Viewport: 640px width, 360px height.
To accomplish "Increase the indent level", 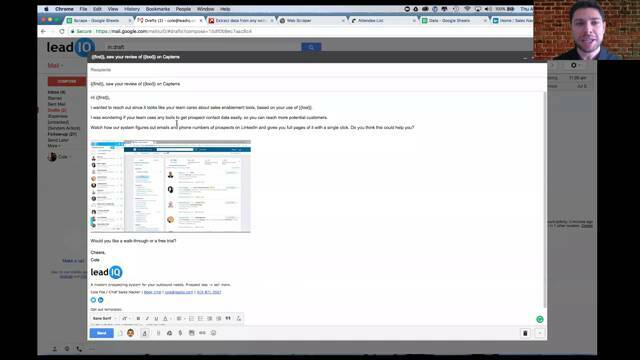I will (x=219, y=318).
